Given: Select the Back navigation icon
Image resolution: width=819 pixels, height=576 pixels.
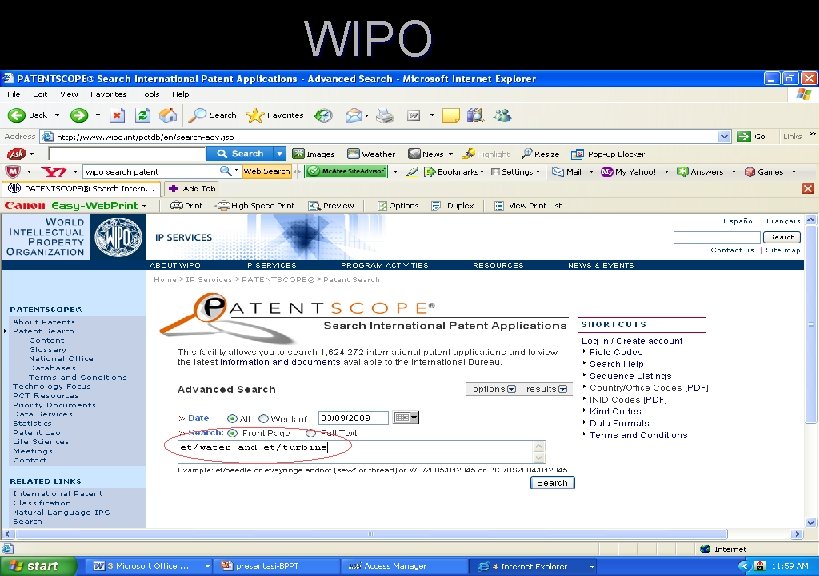Looking at the screenshot, I should coord(16,114).
